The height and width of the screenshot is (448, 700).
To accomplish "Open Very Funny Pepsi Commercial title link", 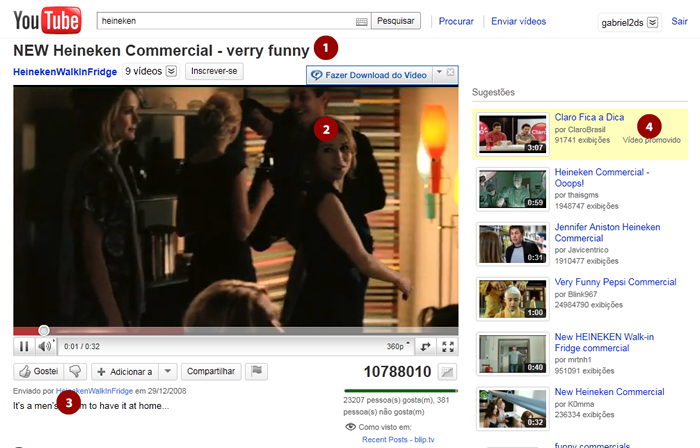I will [615, 282].
